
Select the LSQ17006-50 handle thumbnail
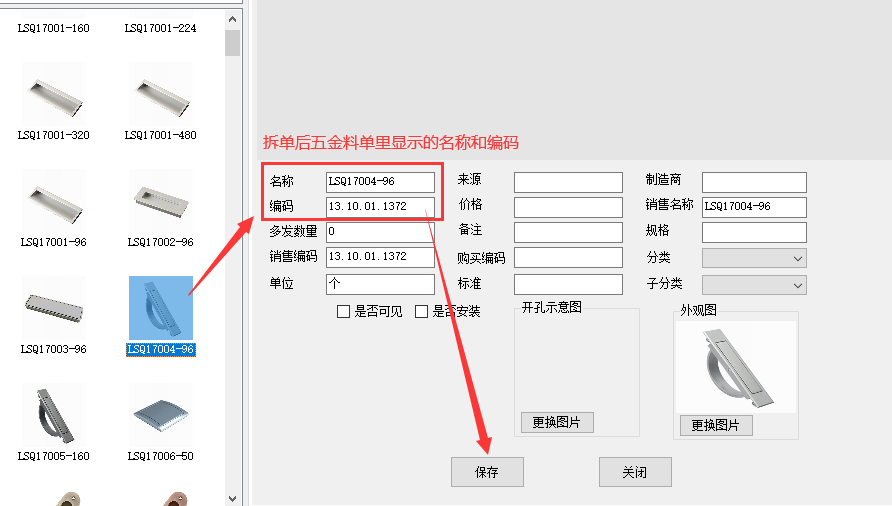(x=161, y=414)
